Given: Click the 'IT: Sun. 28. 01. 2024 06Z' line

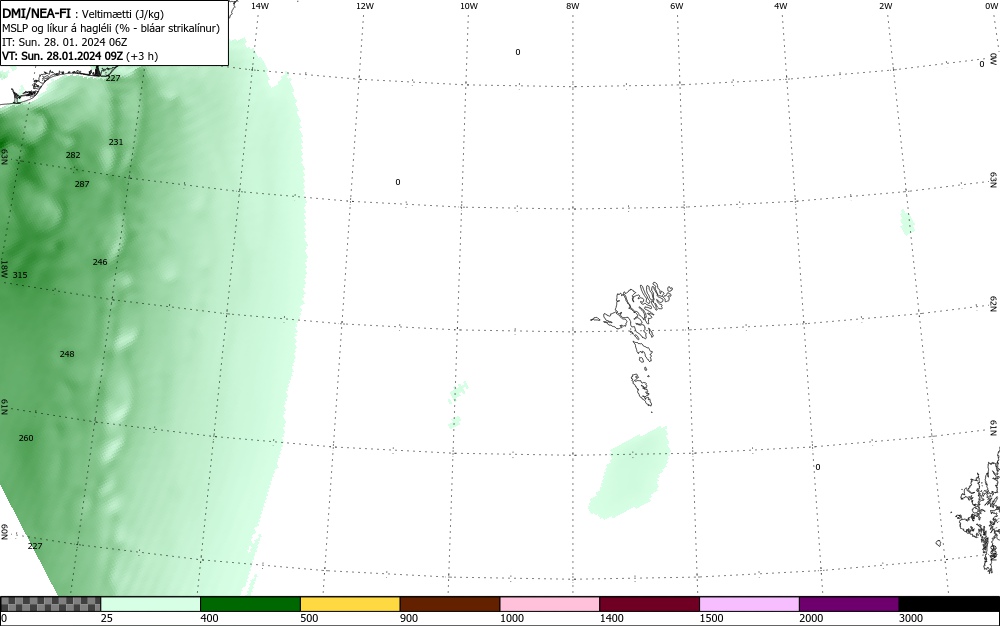Looking at the screenshot, I should point(64,42).
